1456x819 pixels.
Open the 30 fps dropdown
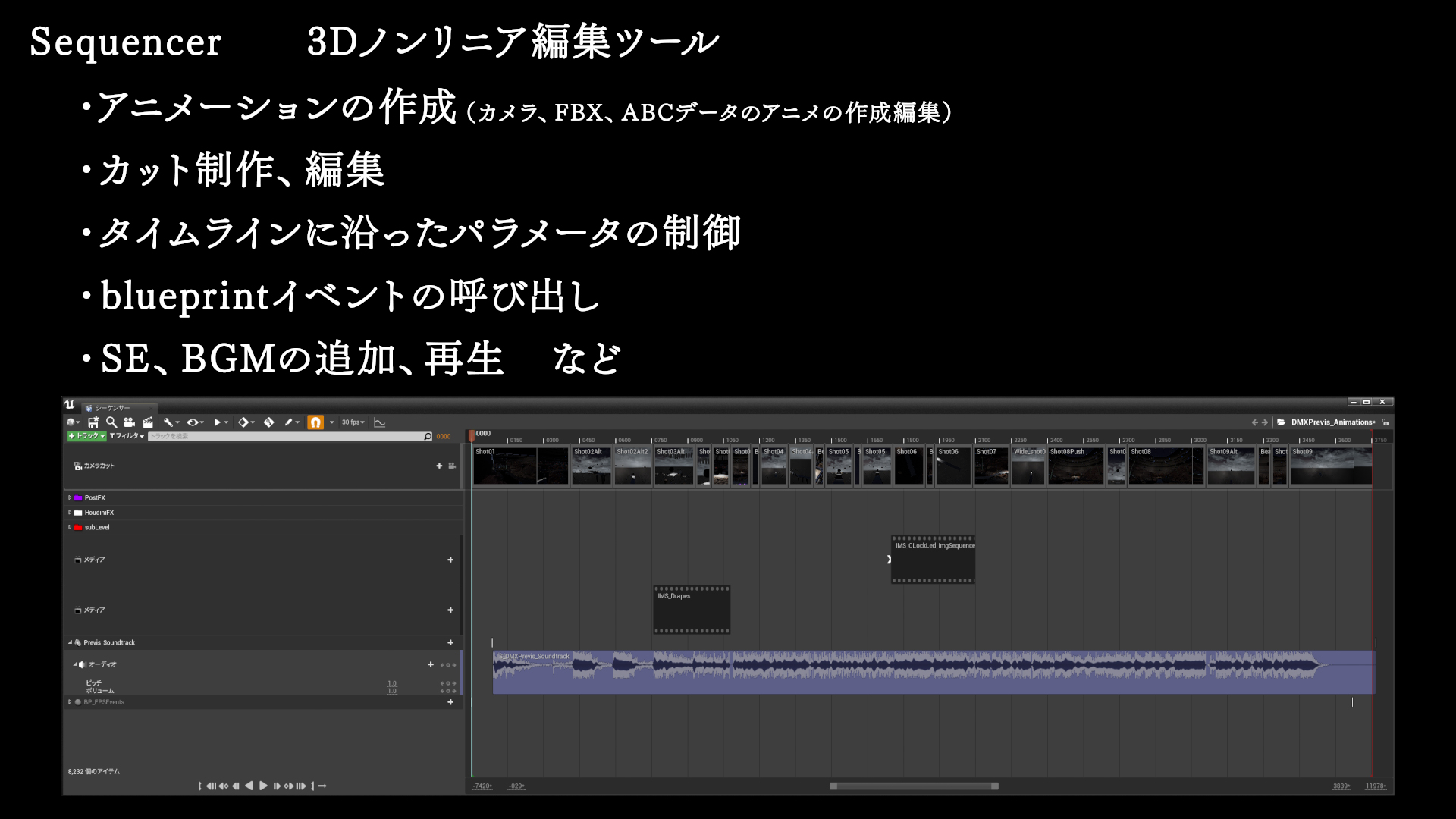coord(352,422)
